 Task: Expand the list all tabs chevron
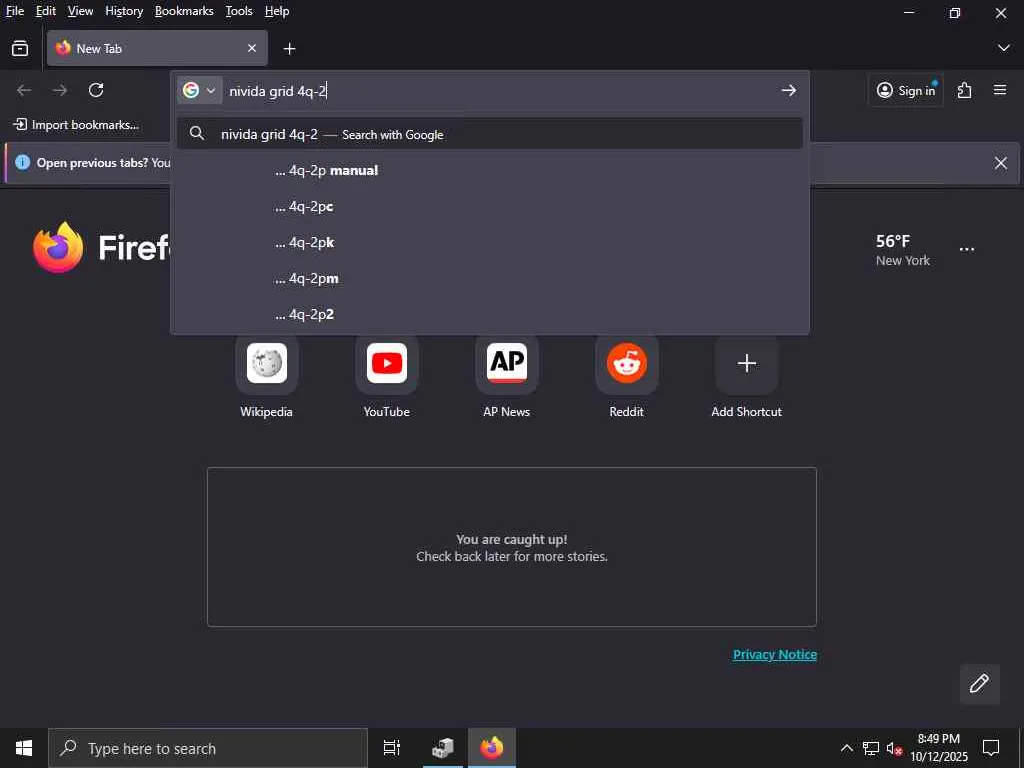click(1003, 48)
